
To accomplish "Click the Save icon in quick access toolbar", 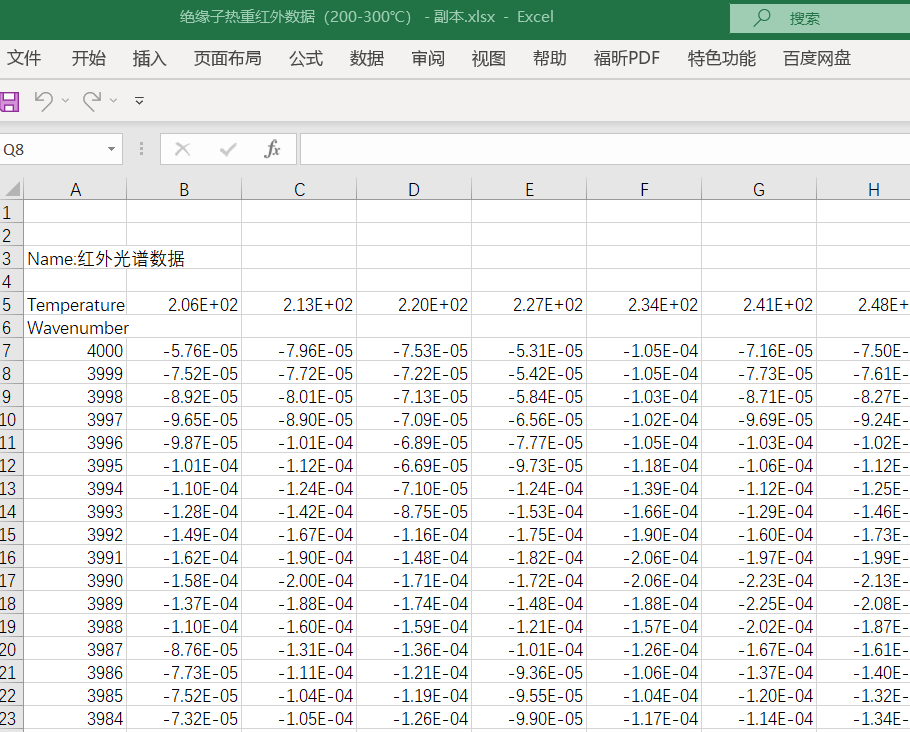I will pyautogui.click(x=9, y=101).
